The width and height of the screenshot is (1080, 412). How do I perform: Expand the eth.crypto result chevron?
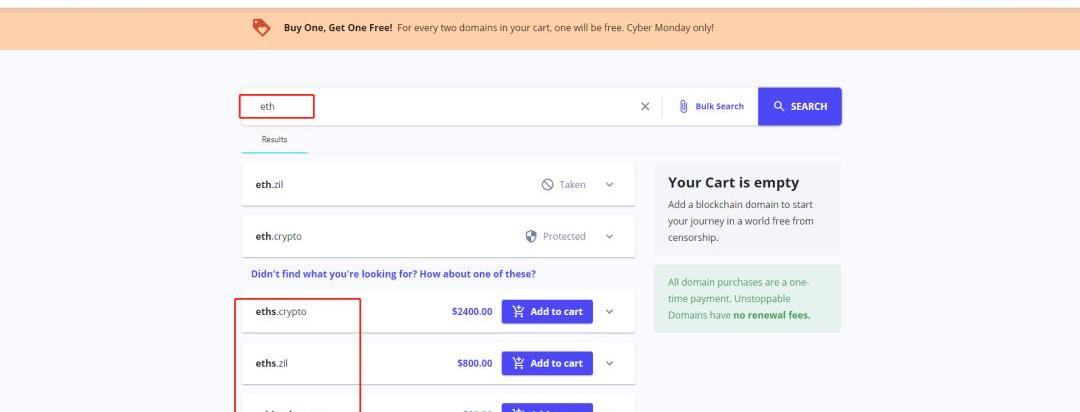tap(609, 237)
